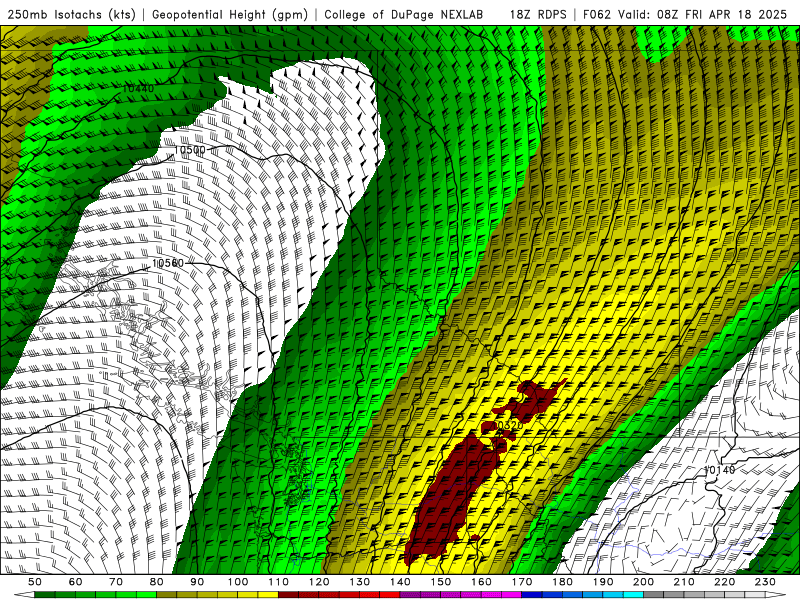Image resolution: width=800 pixels, height=600 pixels.
Task: Click the 'College of DuPage NEXLAB' label
Action: coord(404,14)
